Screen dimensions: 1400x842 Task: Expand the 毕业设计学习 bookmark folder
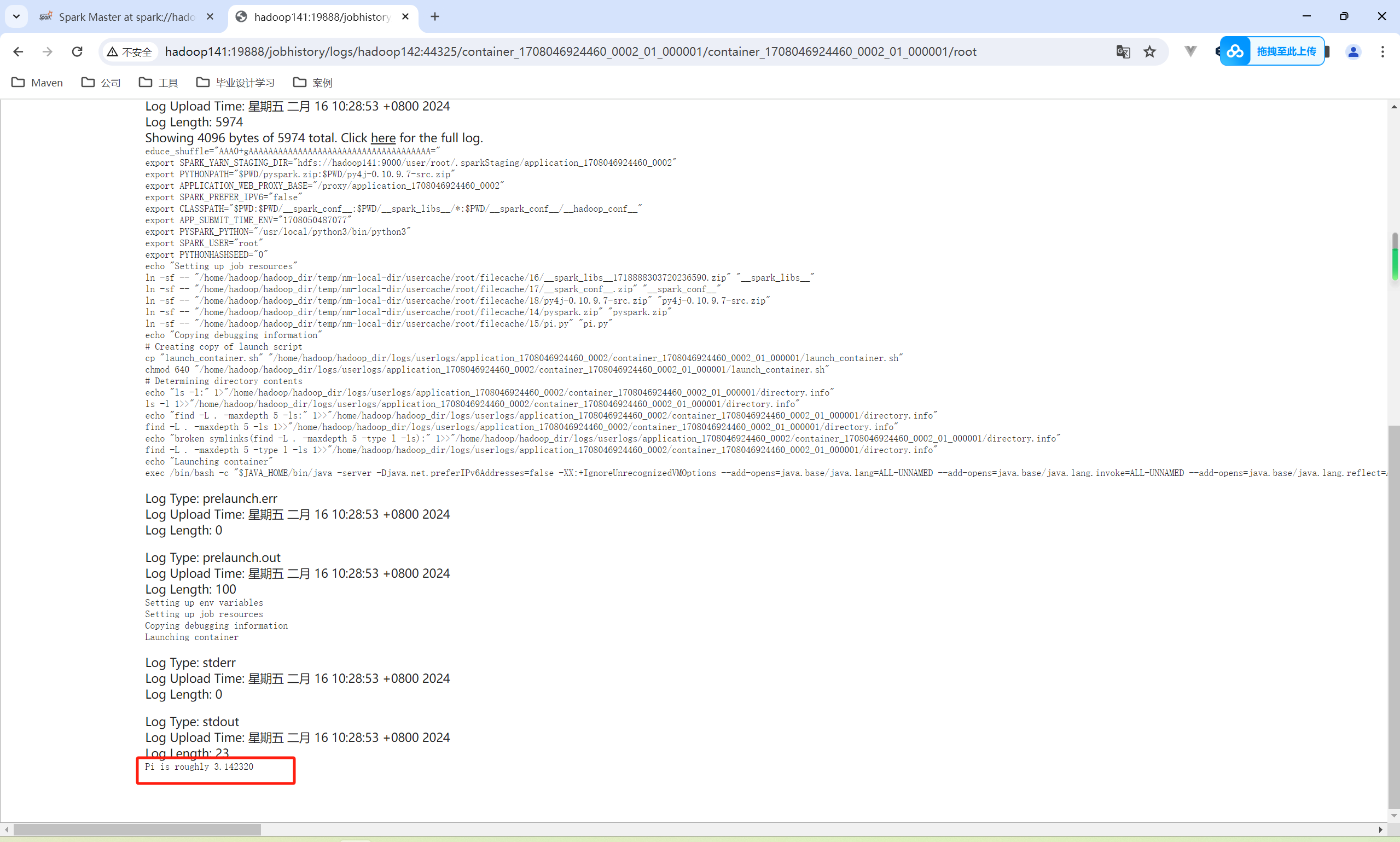click(x=235, y=83)
